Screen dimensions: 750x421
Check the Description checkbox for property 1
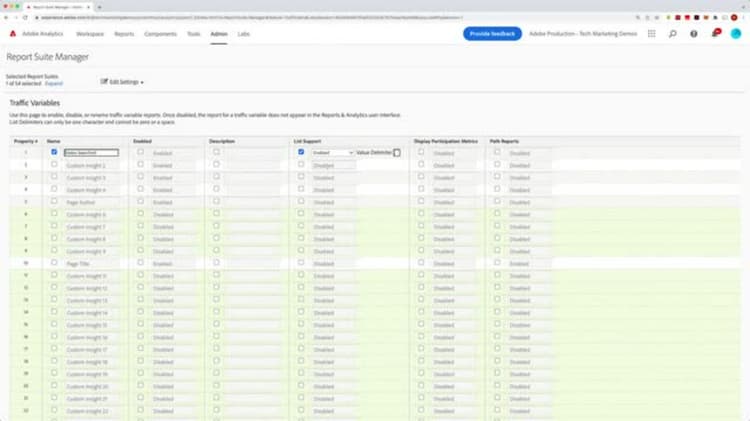coord(216,152)
